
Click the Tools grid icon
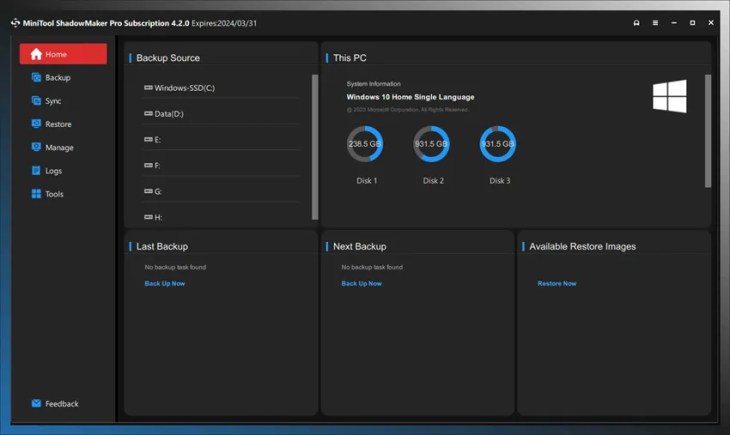point(36,194)
